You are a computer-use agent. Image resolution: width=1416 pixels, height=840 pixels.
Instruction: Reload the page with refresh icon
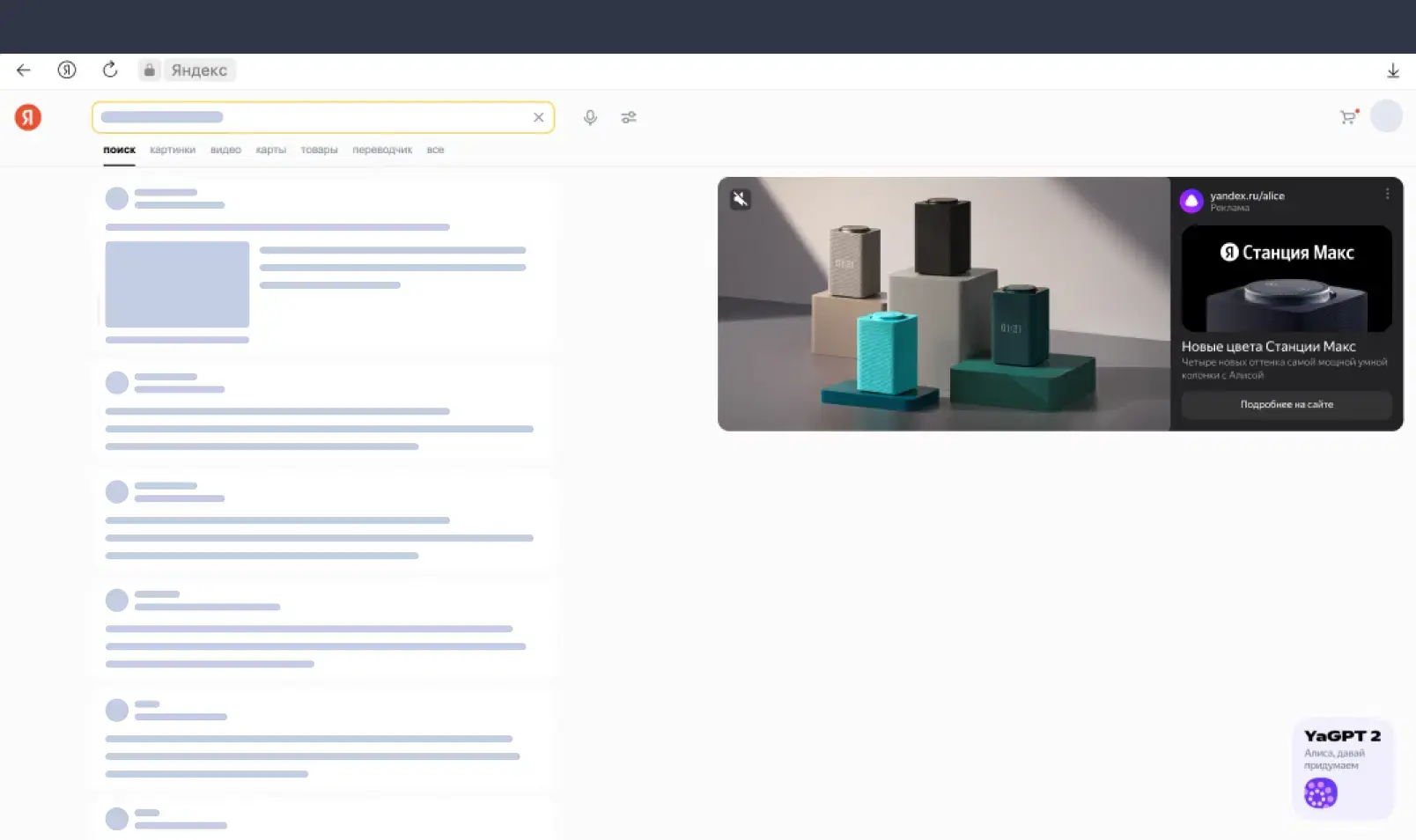[110, 70]
